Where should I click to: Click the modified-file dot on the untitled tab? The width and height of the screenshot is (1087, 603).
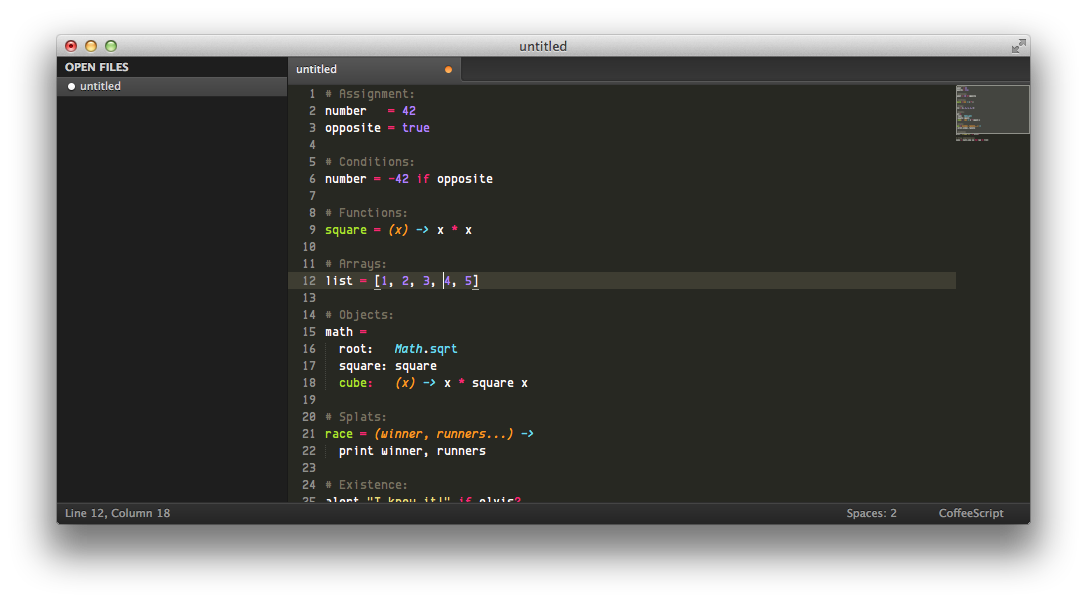pos(447,69)
